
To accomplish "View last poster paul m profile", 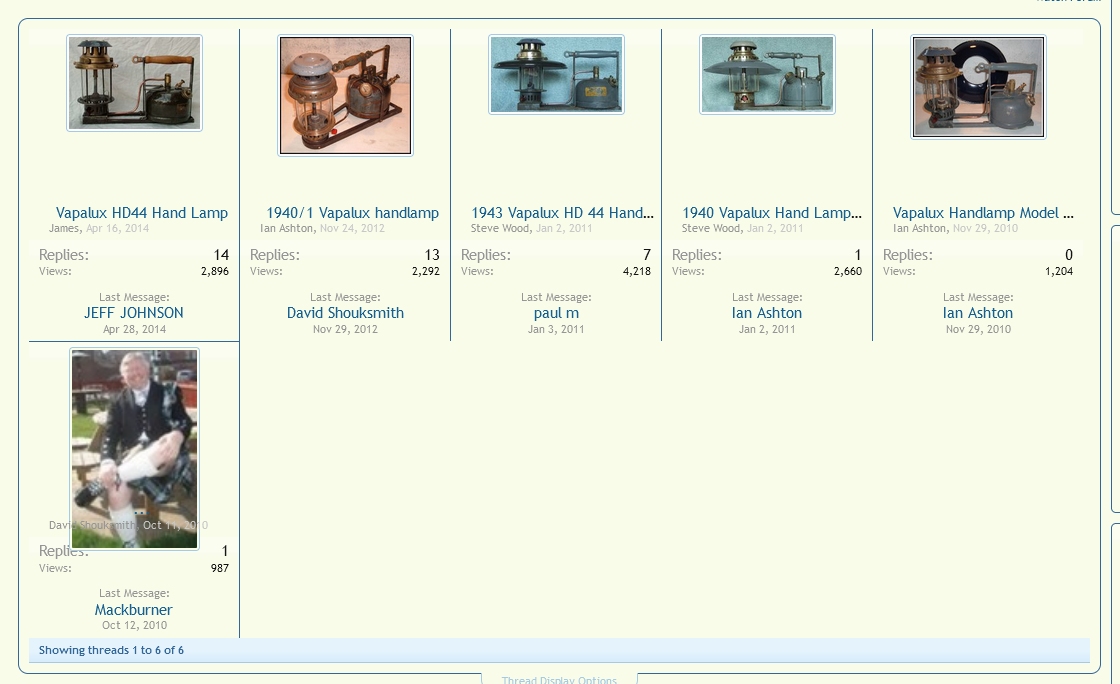I will 556,313.
